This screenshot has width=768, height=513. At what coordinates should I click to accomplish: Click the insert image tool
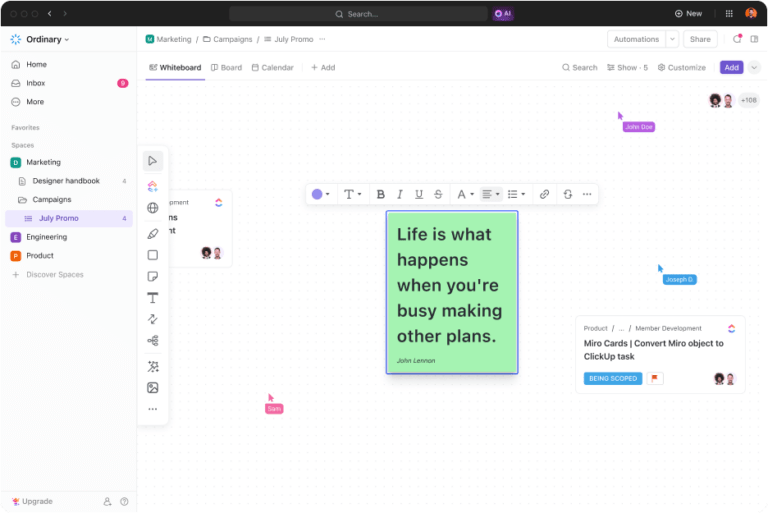coord(152,388)
